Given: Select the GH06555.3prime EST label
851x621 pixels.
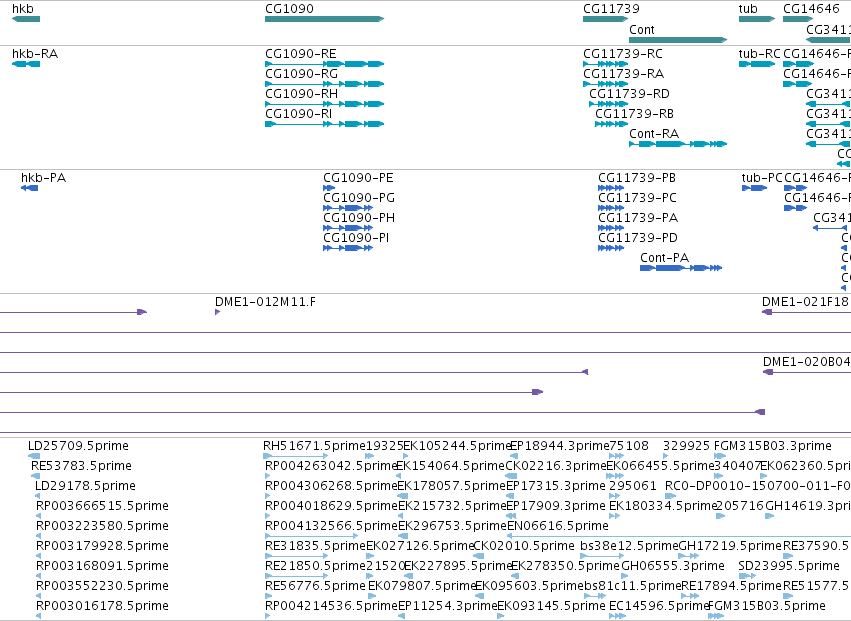Looking at the screenshot, I should [x=673, y=566].
